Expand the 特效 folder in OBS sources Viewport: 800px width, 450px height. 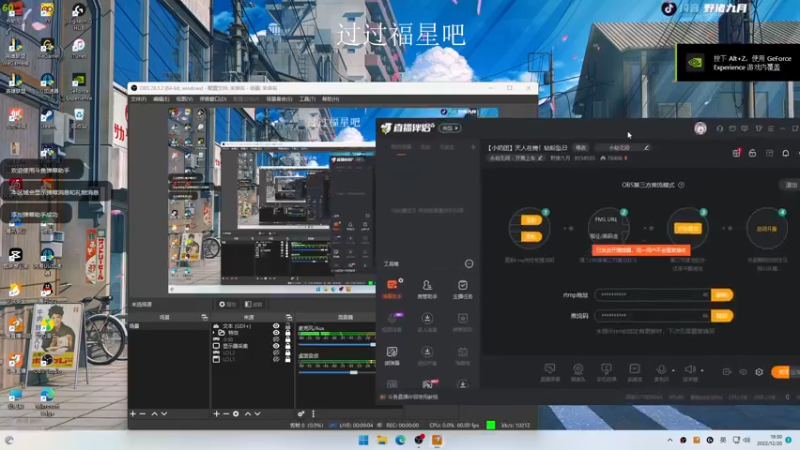214,333
